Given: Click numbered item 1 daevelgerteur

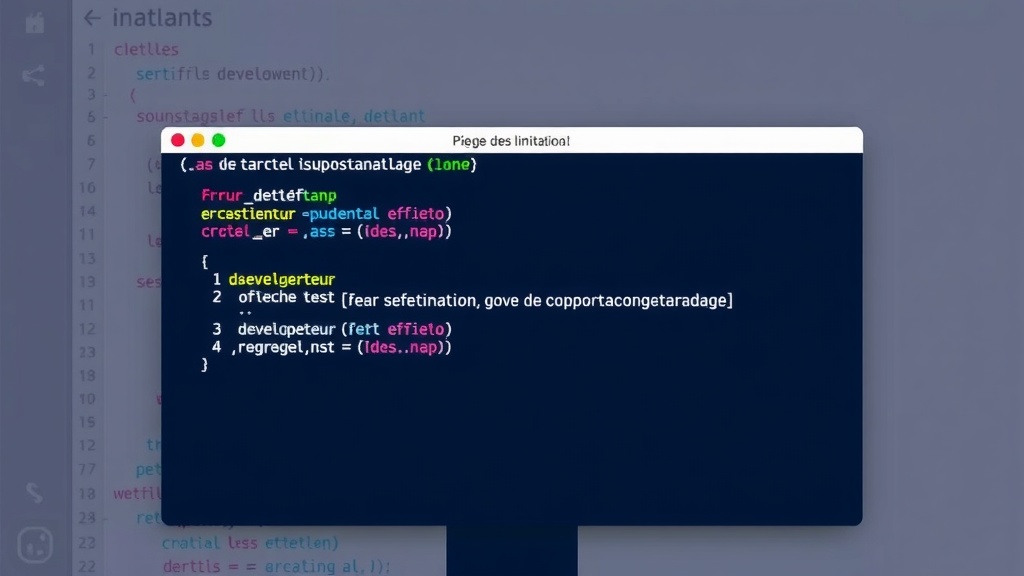Looking at the screenshot, I should [281, 279].
